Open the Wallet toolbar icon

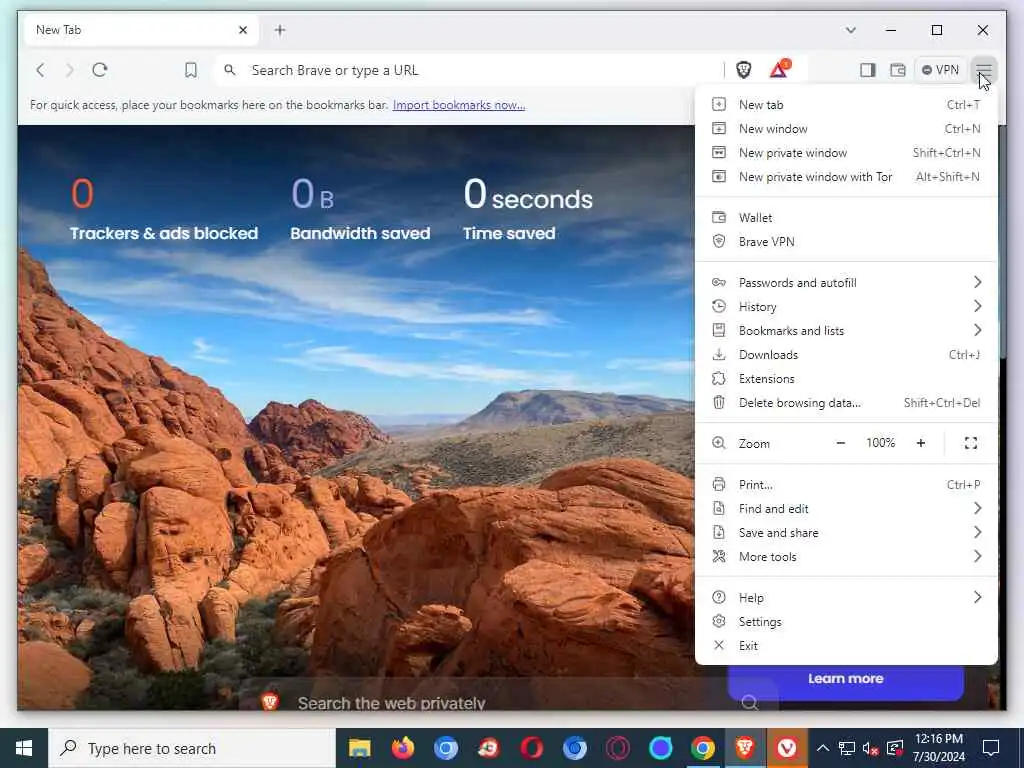pos(898,70)
